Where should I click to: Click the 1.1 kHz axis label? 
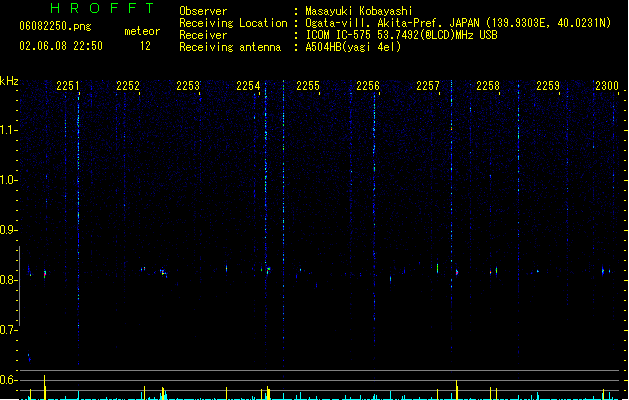pyautogui.click(x=8, y=130)
